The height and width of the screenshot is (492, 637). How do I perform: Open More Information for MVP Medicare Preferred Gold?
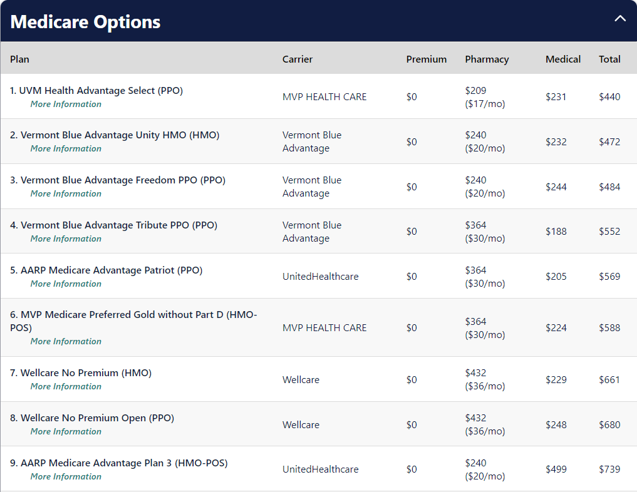[65, 342]
